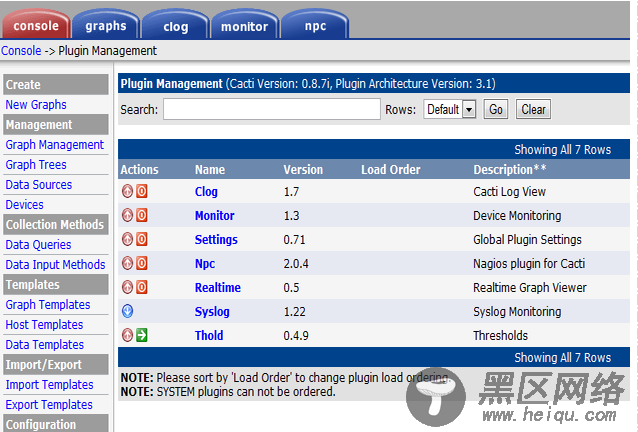Click the disable icon in the Settings row

(x=142, y=239)
